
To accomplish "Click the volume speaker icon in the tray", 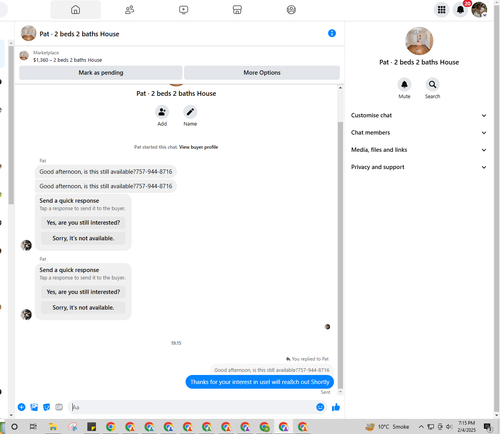I will pos(449,427).
